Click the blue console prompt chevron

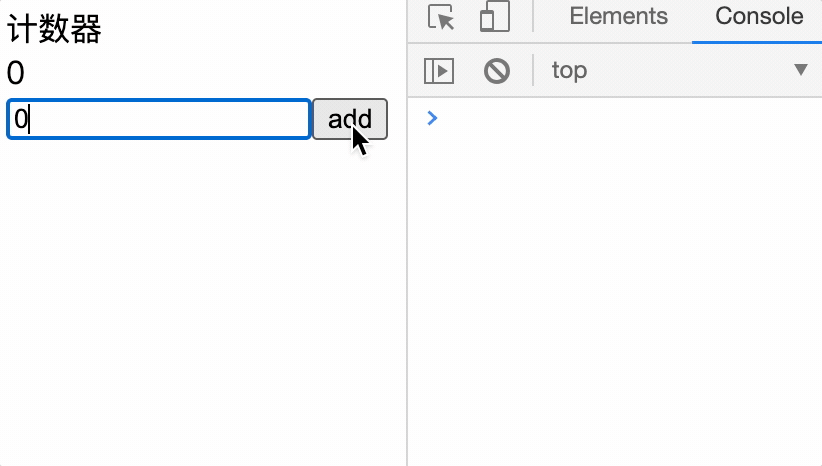(432, 118)
